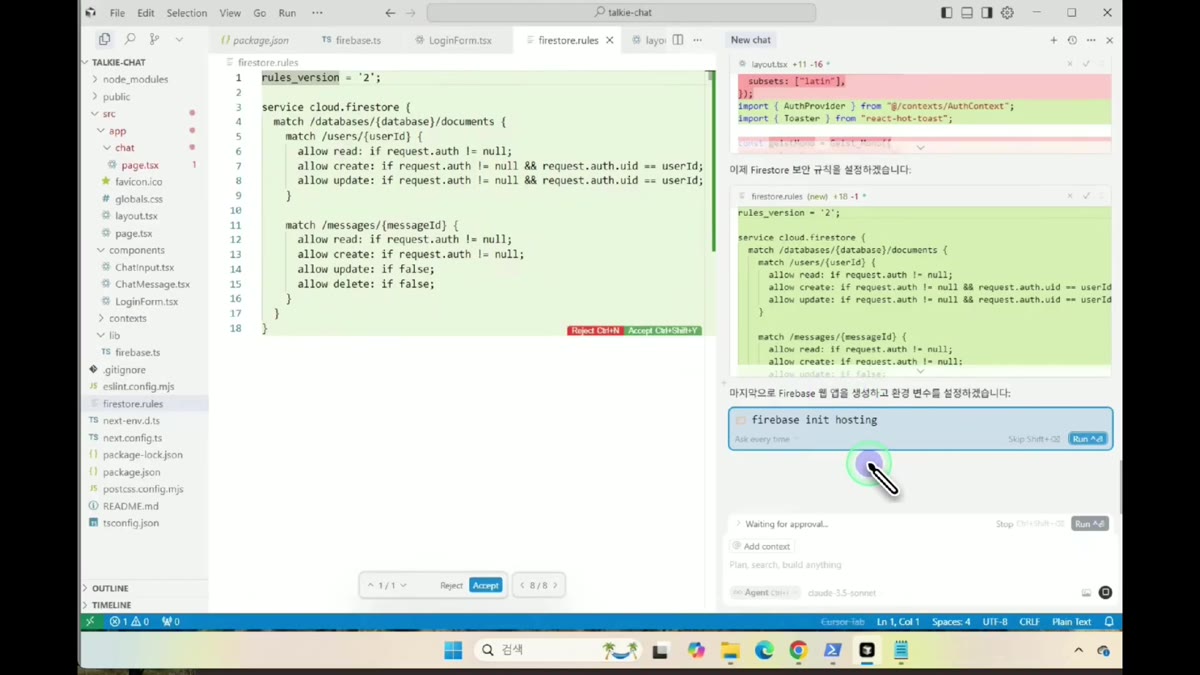Show errors and warnings count
Screen dimensions: 1200x675
(x=130, y=622)
